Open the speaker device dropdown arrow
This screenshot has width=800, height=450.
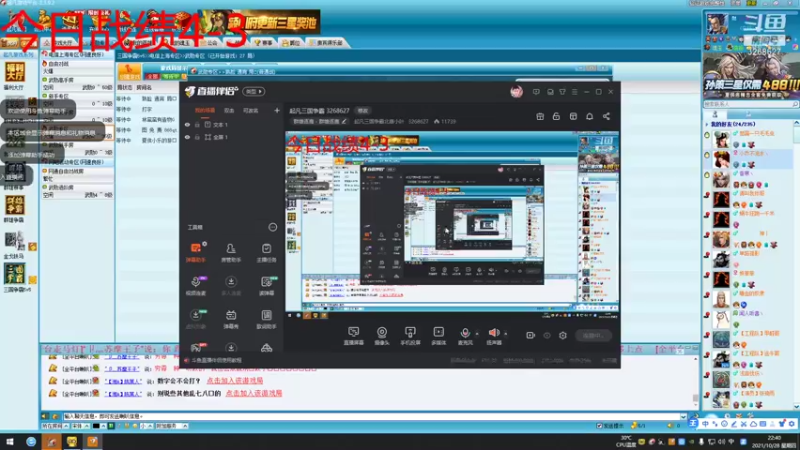pyautogui.click(x=506, y=334)
